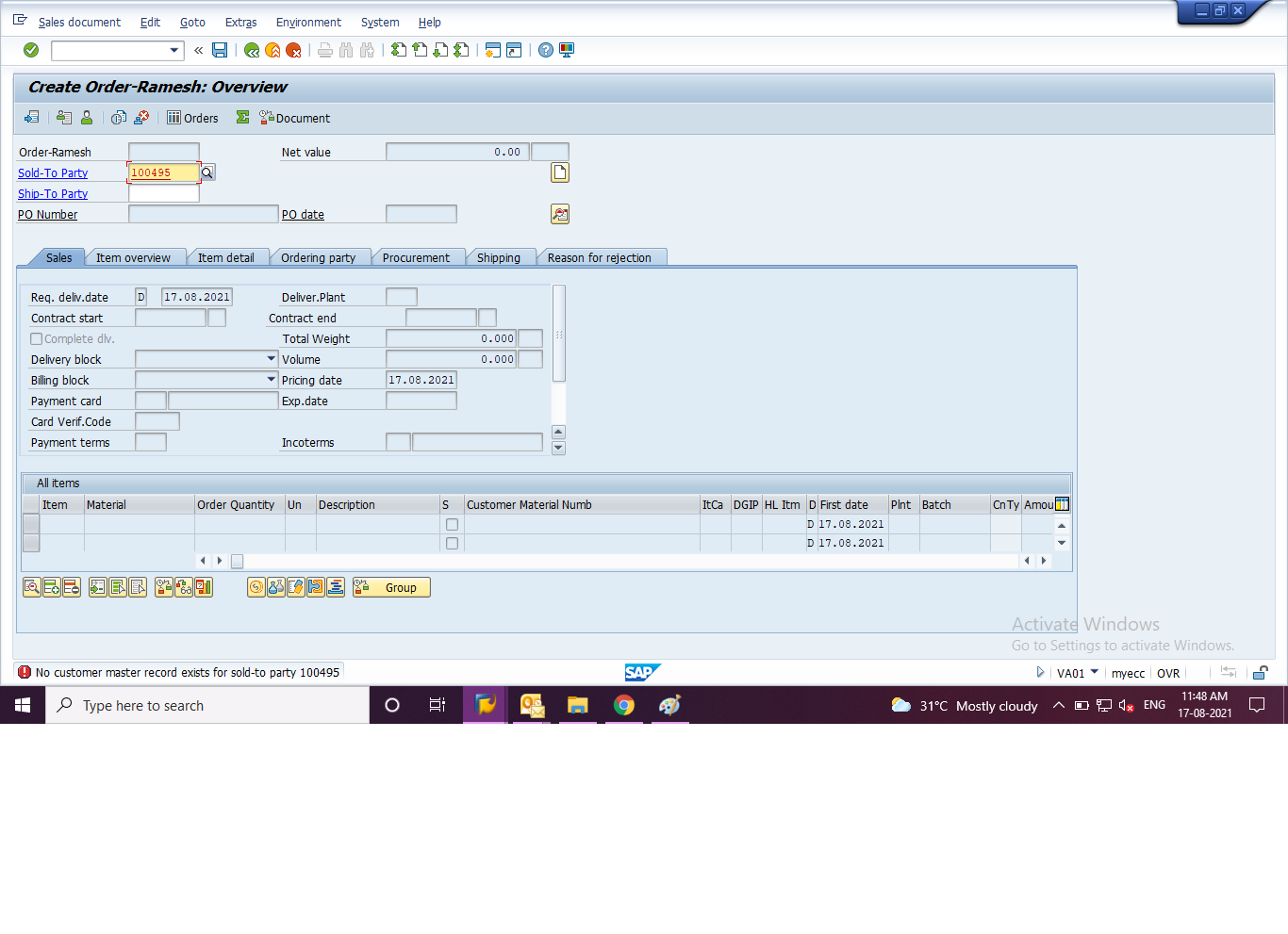Expand the status bar triangle arrow
1288x934 pixels.
click(1040, 673)
